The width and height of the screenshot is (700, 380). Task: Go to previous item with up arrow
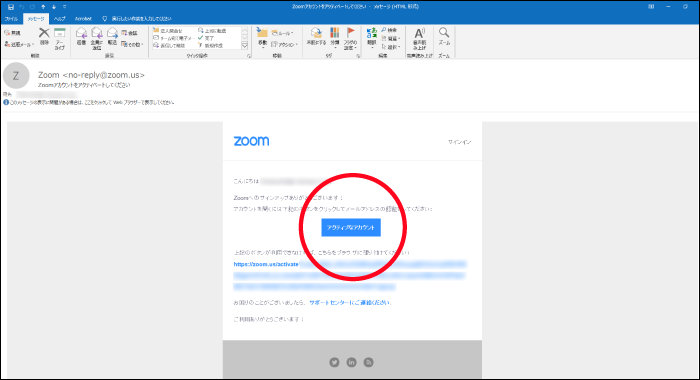(43, 7)
